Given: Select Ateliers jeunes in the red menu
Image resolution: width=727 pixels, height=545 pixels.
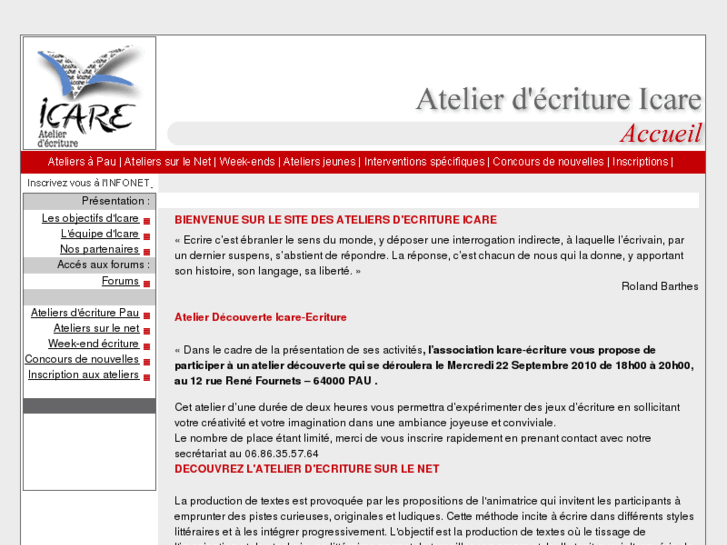Looking at the screenshot, I should pos(319,162).
